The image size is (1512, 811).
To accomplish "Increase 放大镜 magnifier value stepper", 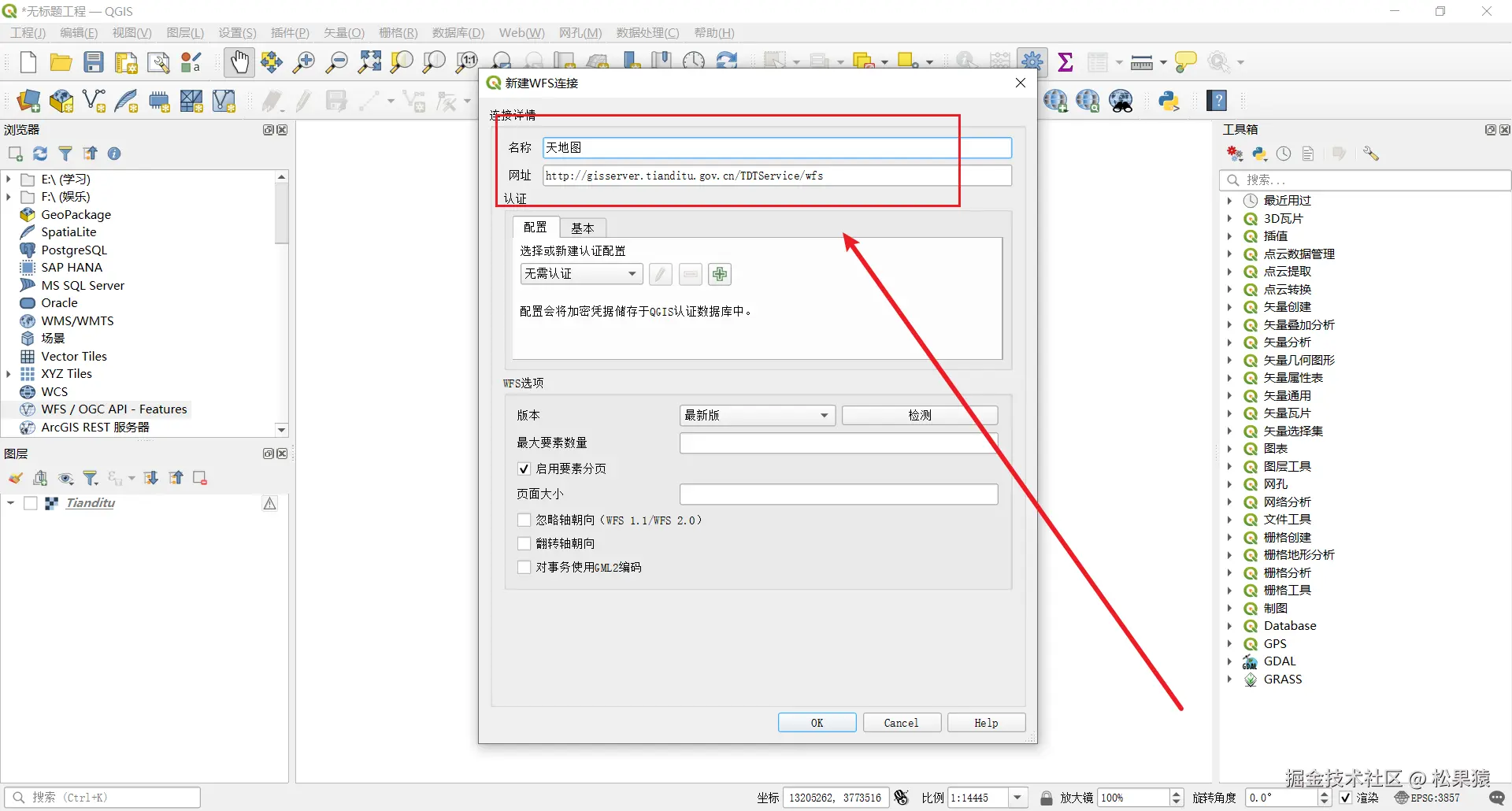I will pyautogui.click(x=1177, y=793).
